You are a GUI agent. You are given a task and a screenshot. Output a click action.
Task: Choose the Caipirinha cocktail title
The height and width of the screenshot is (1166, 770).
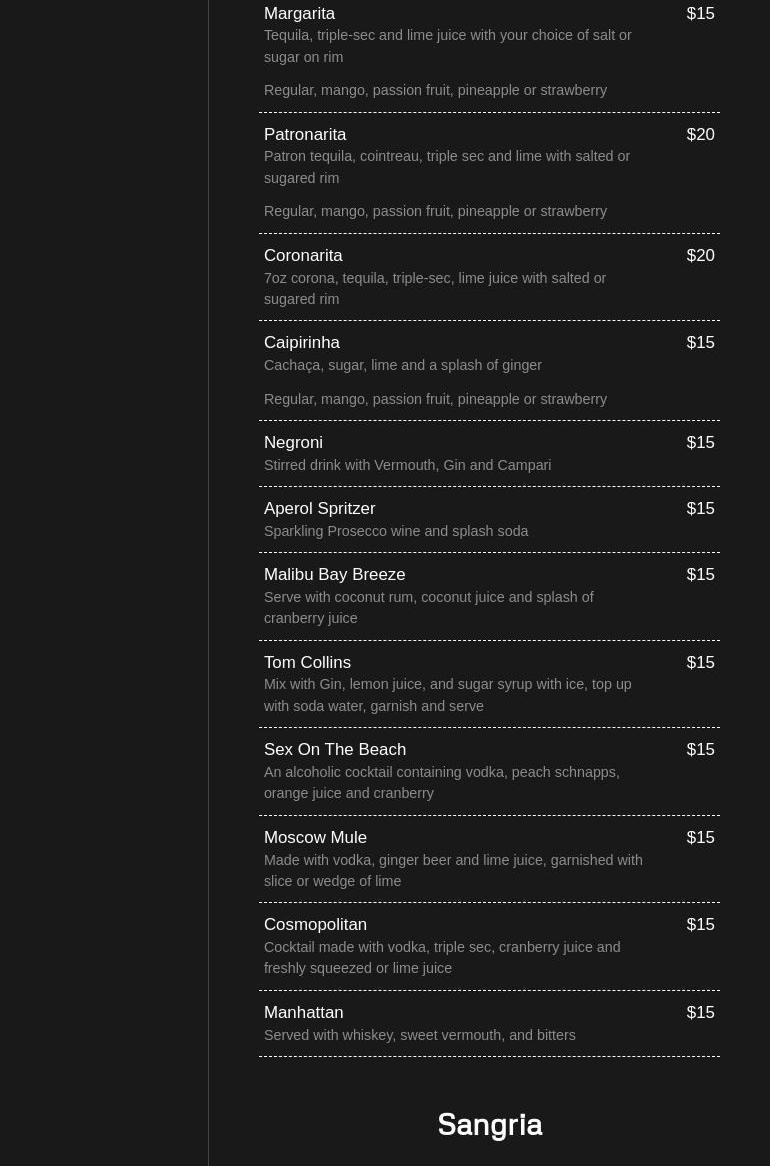click(302, 343)
